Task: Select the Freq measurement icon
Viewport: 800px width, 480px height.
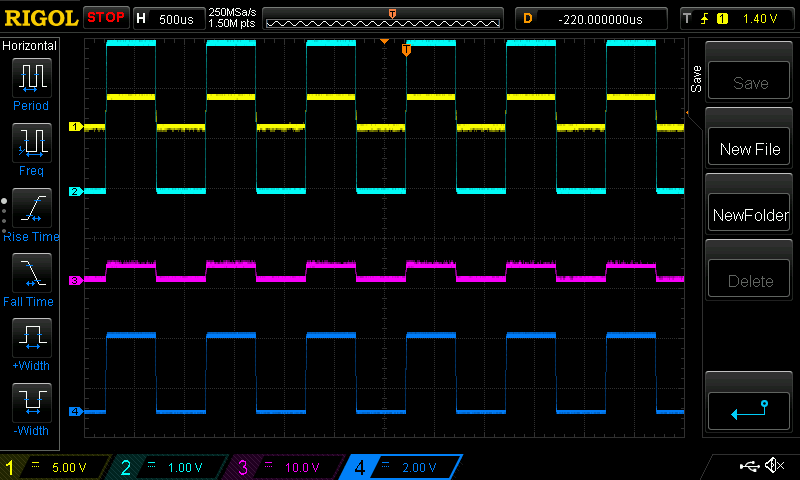Action: coord(32,142)
